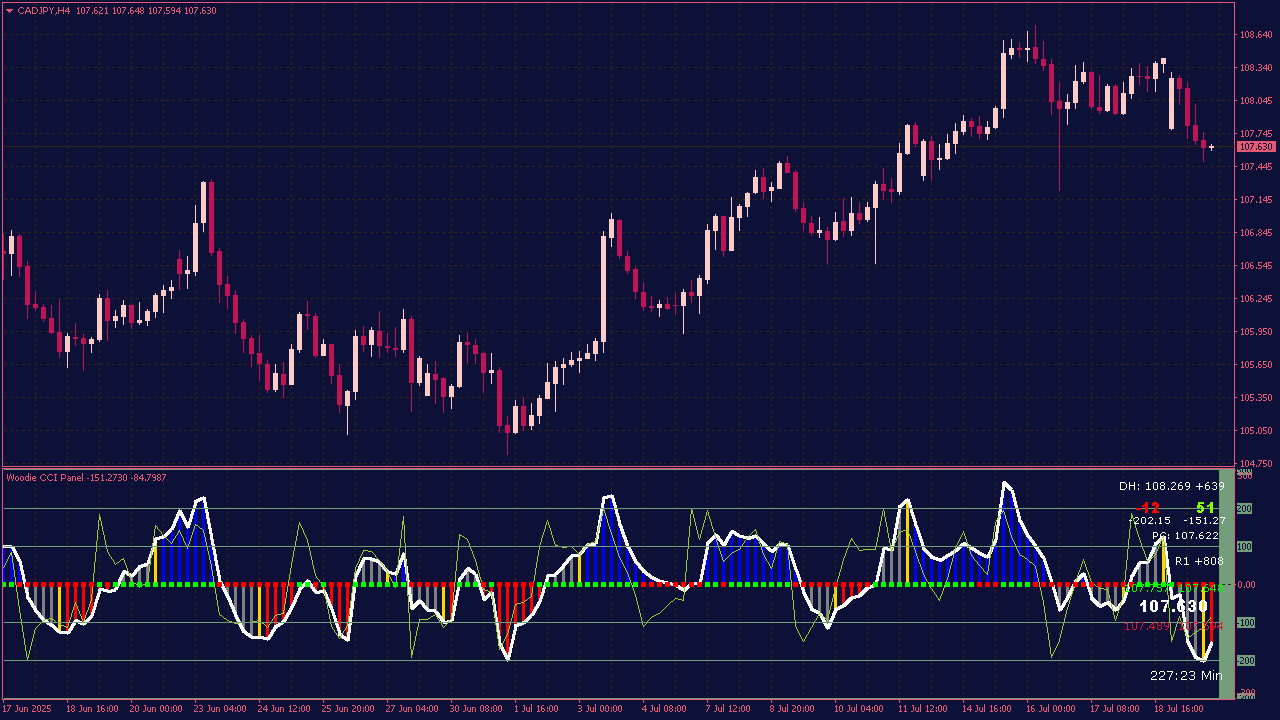This screenshot has height=720, width=1280.
Task: Click the triangle arrow beside CADJPY,H4
Action: click(10, 11)
